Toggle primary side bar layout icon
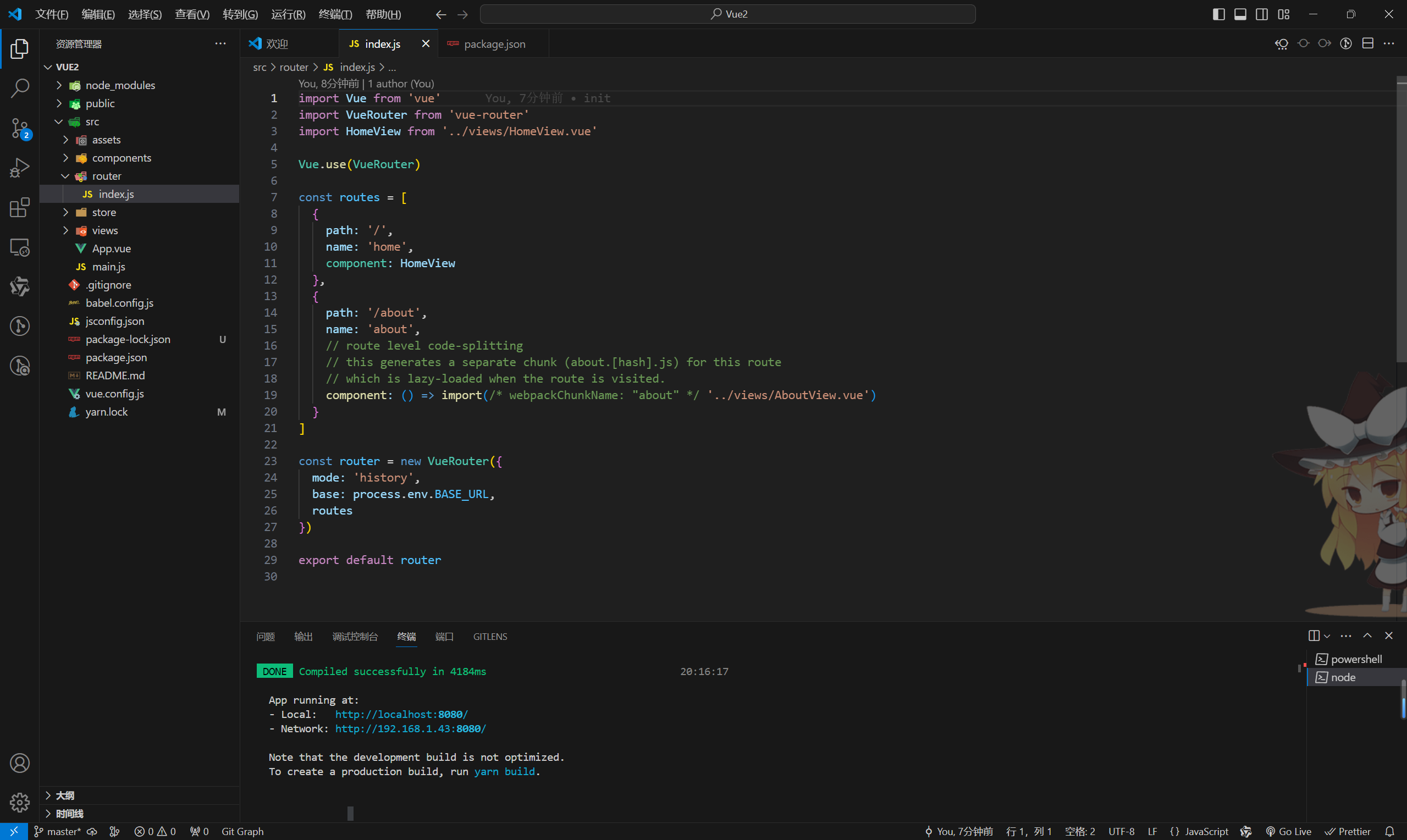The height and width of the screenshot is (840, 1407). [1219, 14]
